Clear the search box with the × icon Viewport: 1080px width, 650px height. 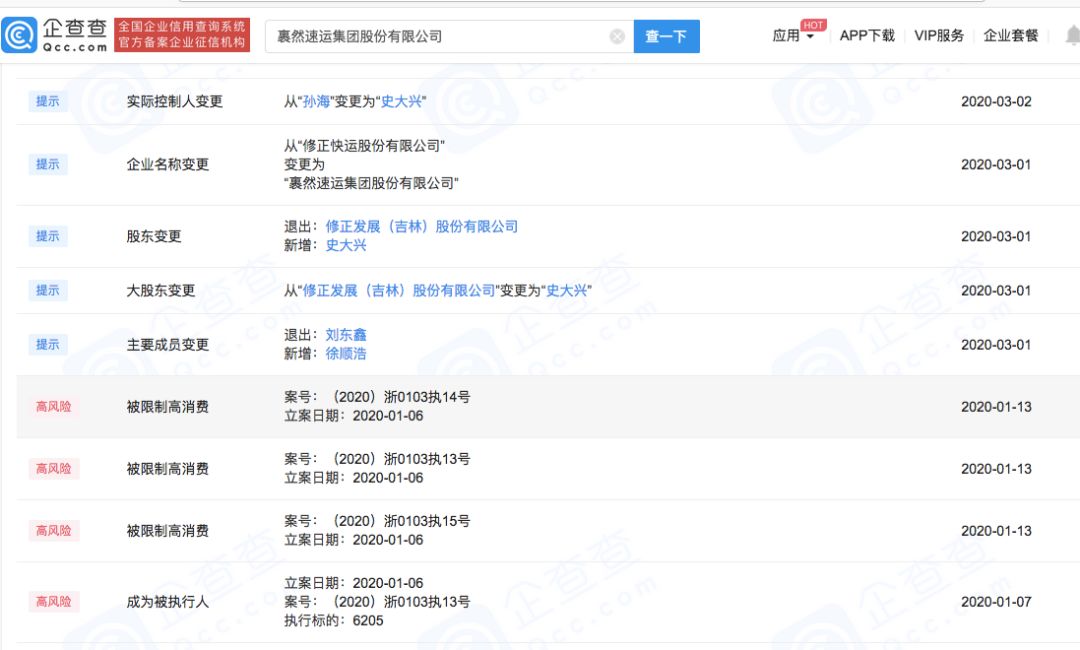(x=617, y=35)
